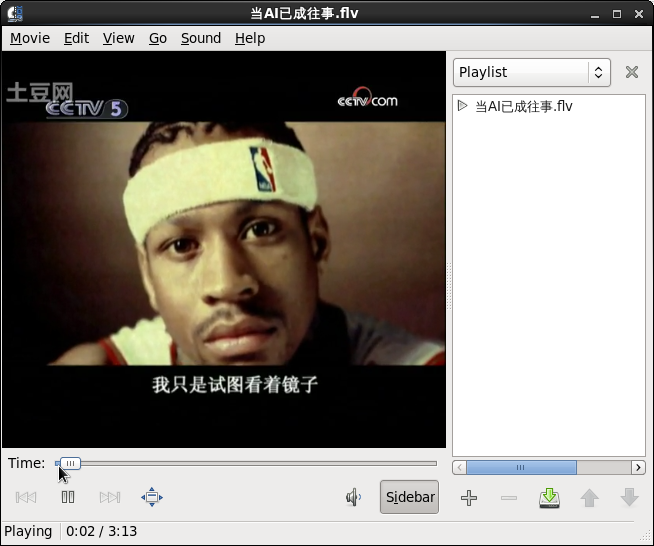Click the elapsed time 0:02 / 3:13
Screen dimensions: 654x546
click(101, 531)
